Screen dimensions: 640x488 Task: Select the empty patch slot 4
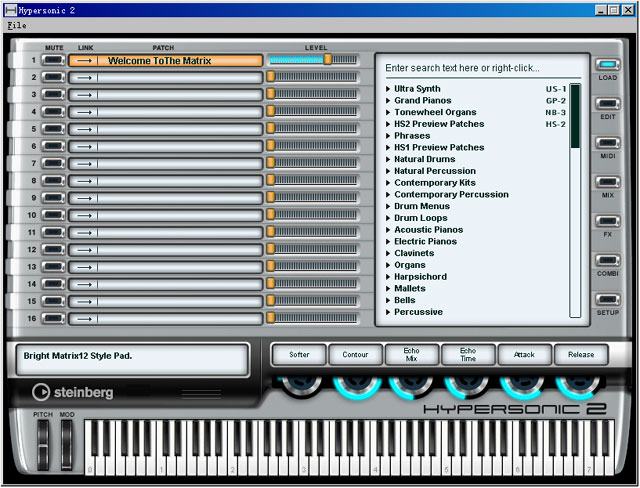(165, 112)
